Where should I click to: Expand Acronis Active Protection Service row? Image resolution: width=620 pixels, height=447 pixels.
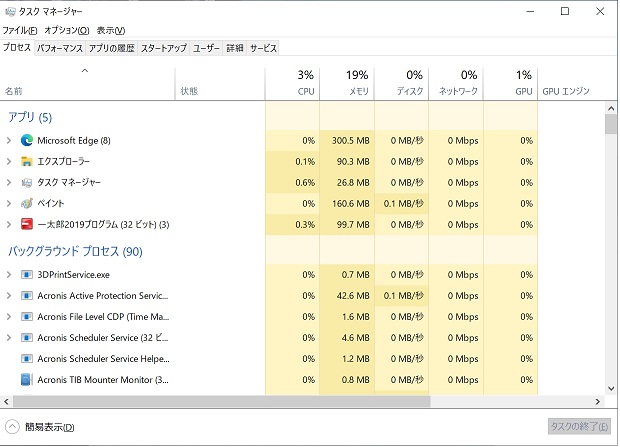point(9,295)
